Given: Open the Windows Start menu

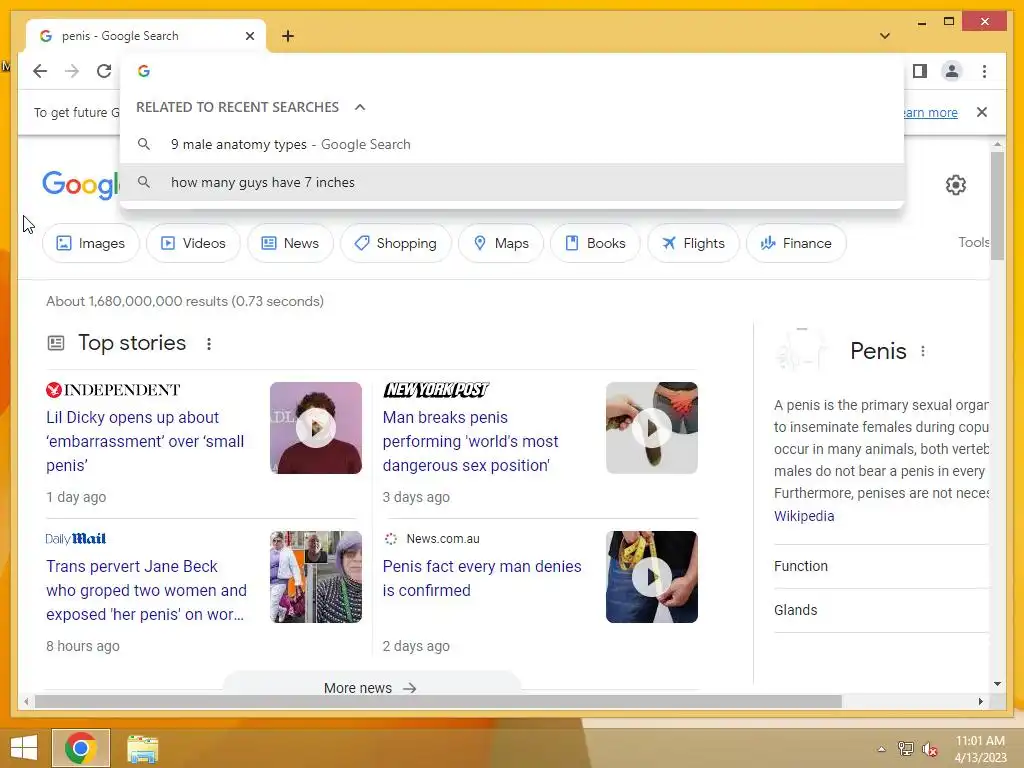Looking at the screenshot, I should [x=24, y=748].
